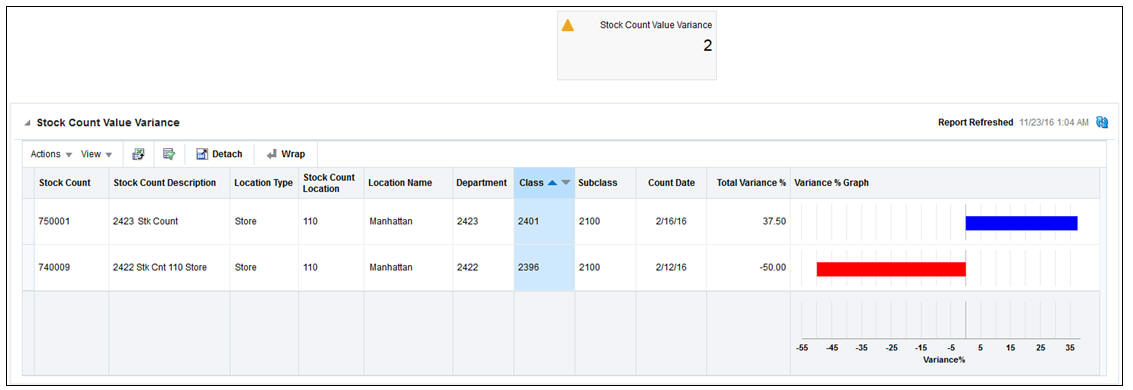The height and width of the screenshot is (390, 1133).
Task: Sort Class column ascending arrow
Action: (x=552, y=183)
